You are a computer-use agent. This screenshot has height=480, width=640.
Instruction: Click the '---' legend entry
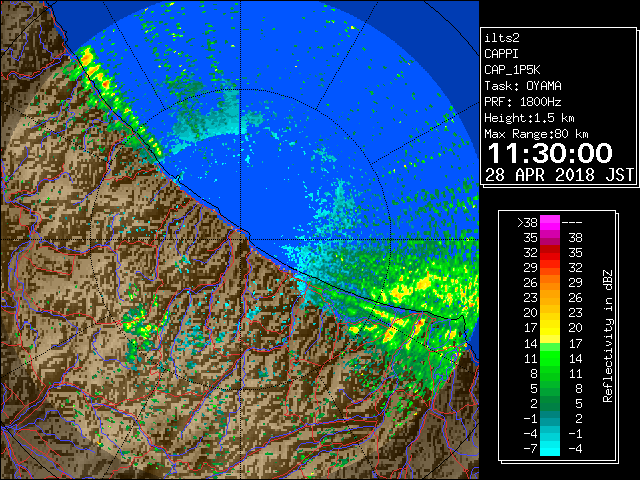572,223
